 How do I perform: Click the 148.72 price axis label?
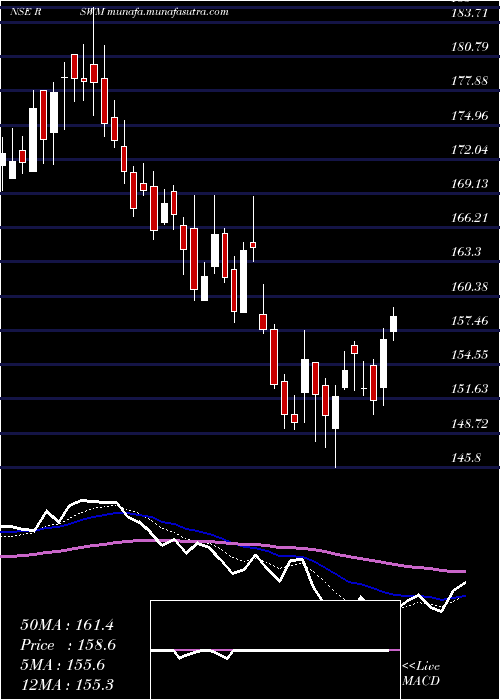point(468,423)
